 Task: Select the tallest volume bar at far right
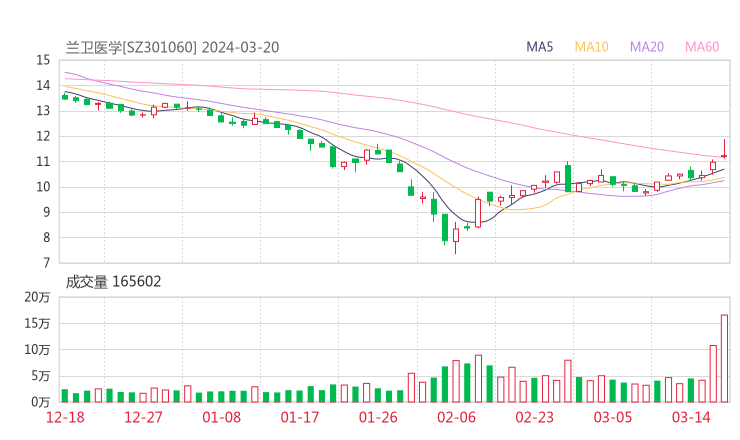click(x=724, y=358)
